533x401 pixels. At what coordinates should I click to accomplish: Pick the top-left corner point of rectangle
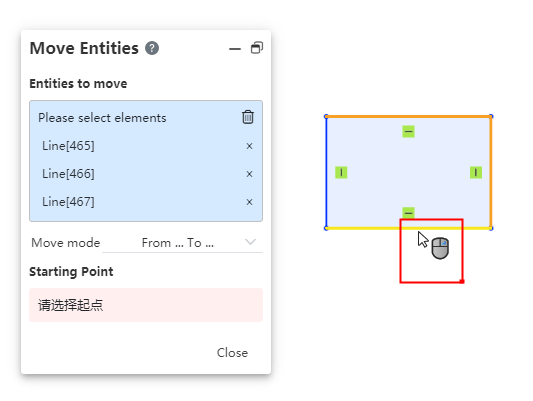coord(326,117)
